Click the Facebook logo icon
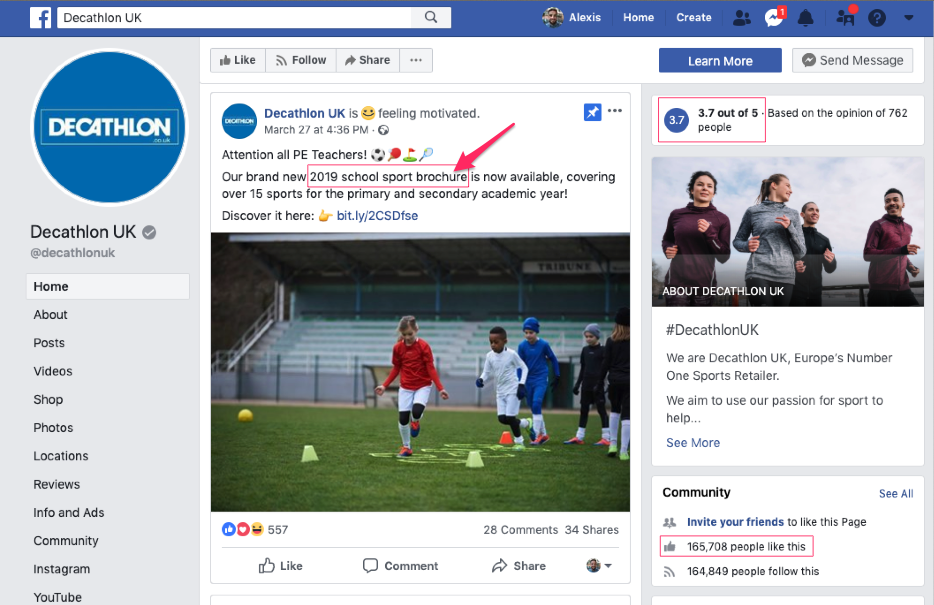 click(41, 18)
